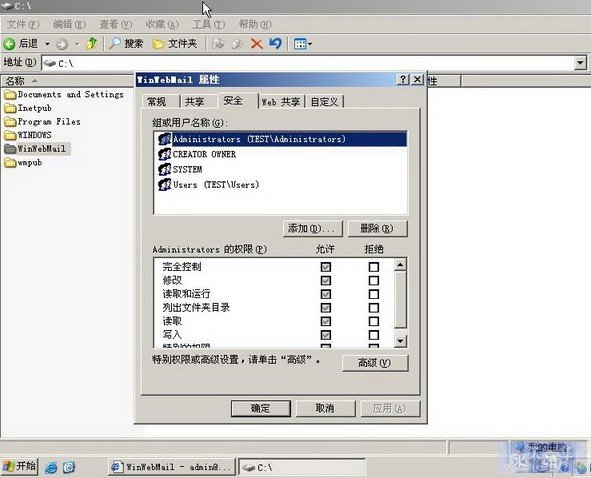Image resolution: width=591 pixels, height=478 pixels.
Task: Toggle Allow for List Folder Contents (列出文件夹目录)
Action: [326, 308]
